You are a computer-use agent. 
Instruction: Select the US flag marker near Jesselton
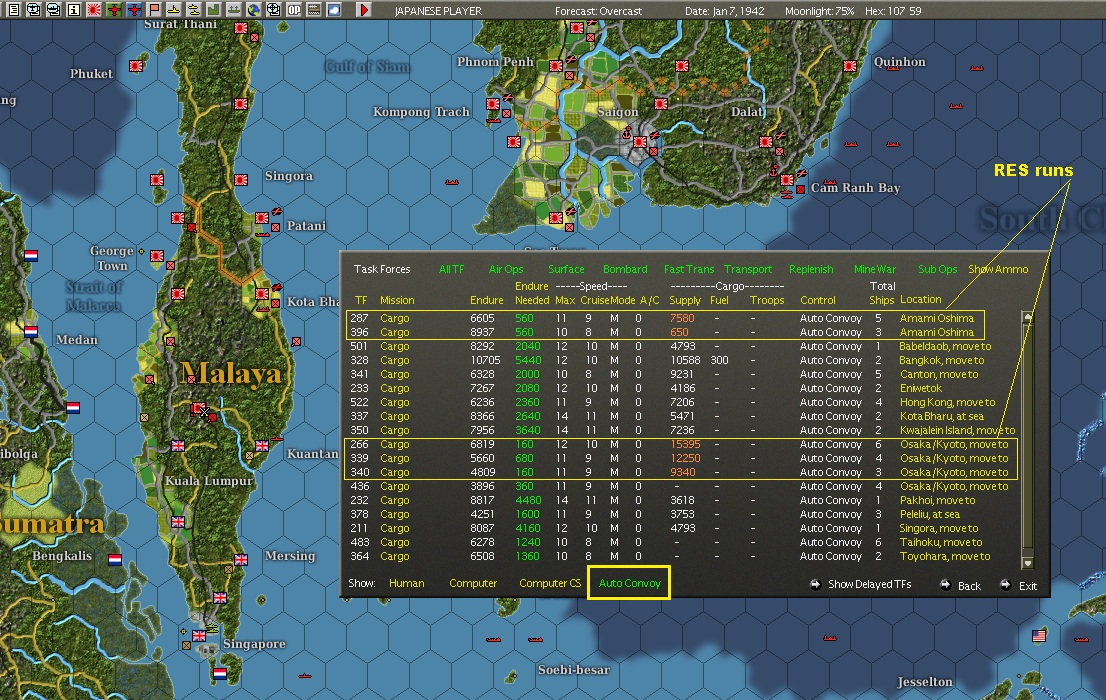1039,636
